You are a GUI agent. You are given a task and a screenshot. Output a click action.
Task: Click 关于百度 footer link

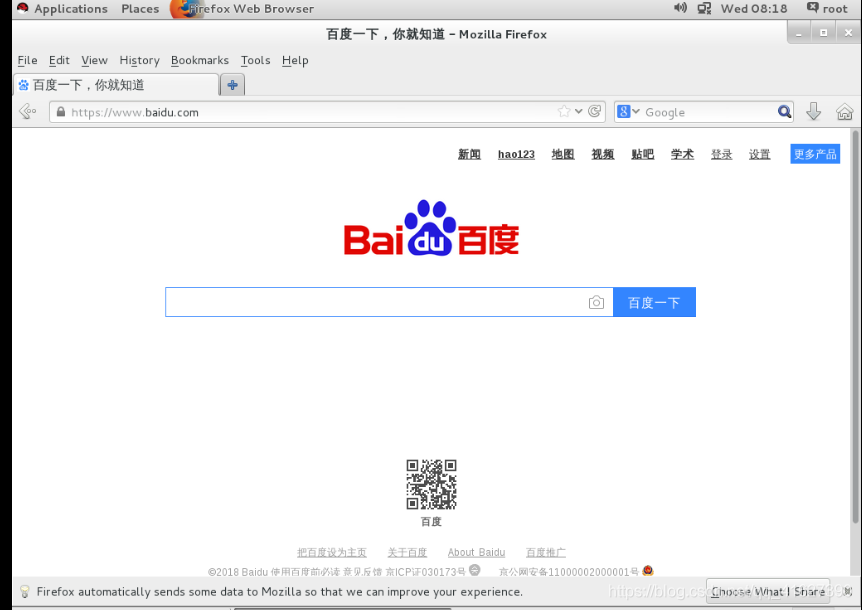coord(407,552)
